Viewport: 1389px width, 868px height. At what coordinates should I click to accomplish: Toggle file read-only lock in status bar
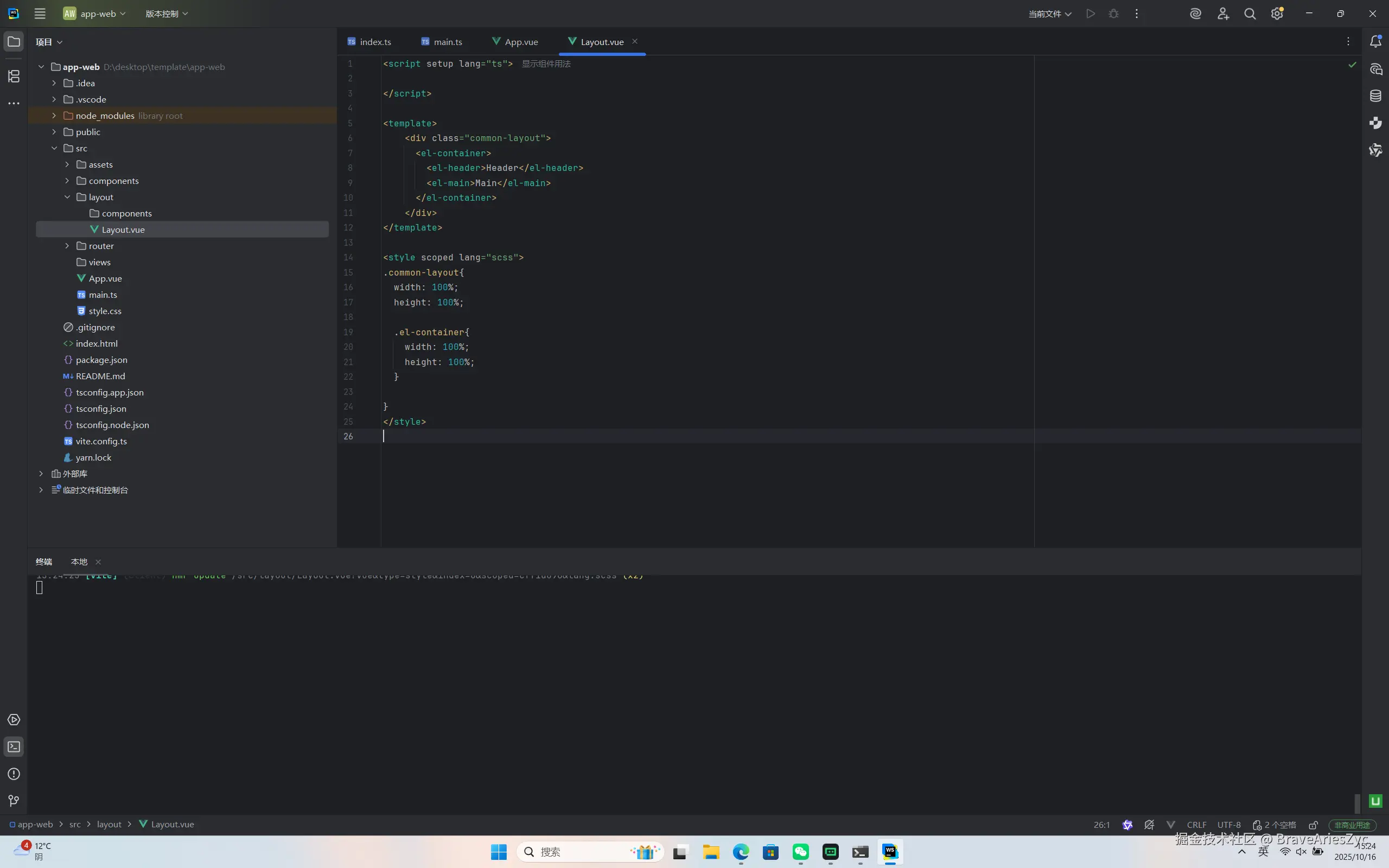1313,825
